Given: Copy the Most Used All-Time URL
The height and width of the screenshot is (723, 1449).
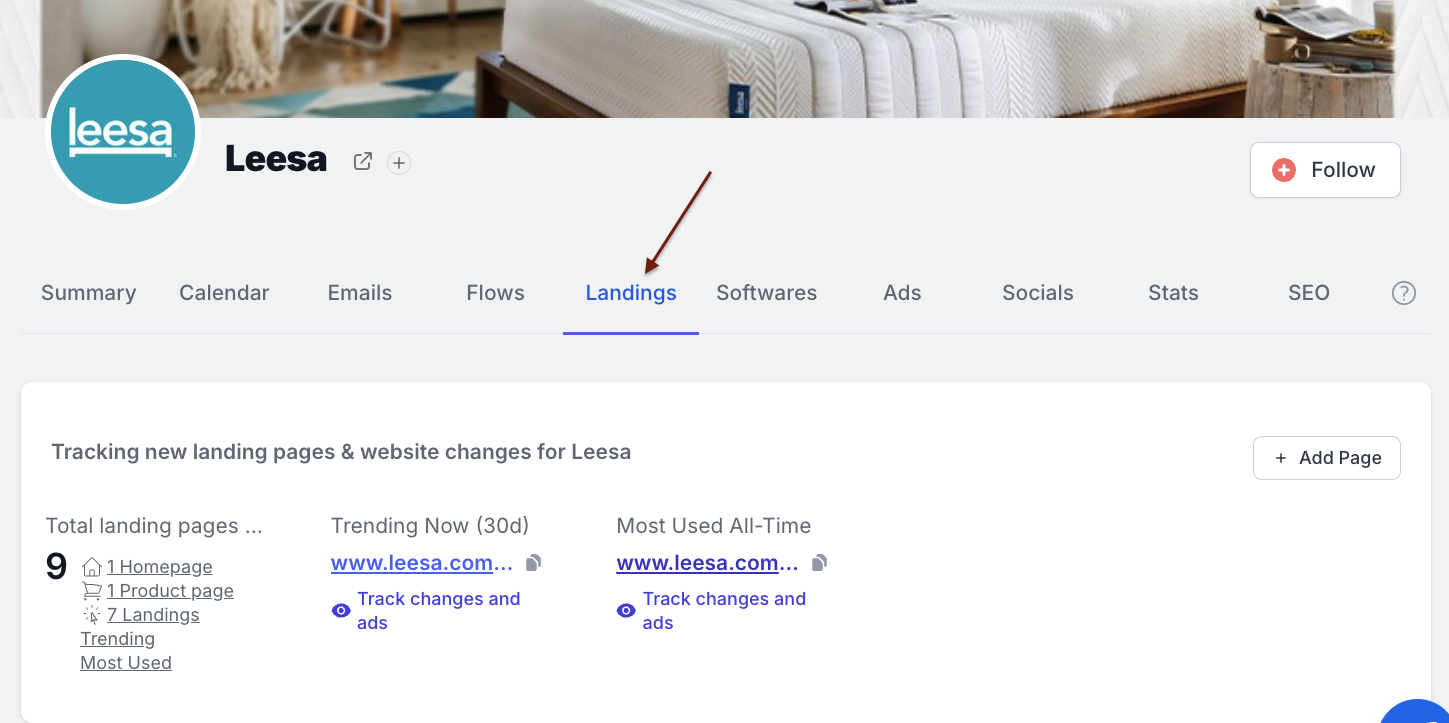Looking at the screenshot, I should click(820, 563).
